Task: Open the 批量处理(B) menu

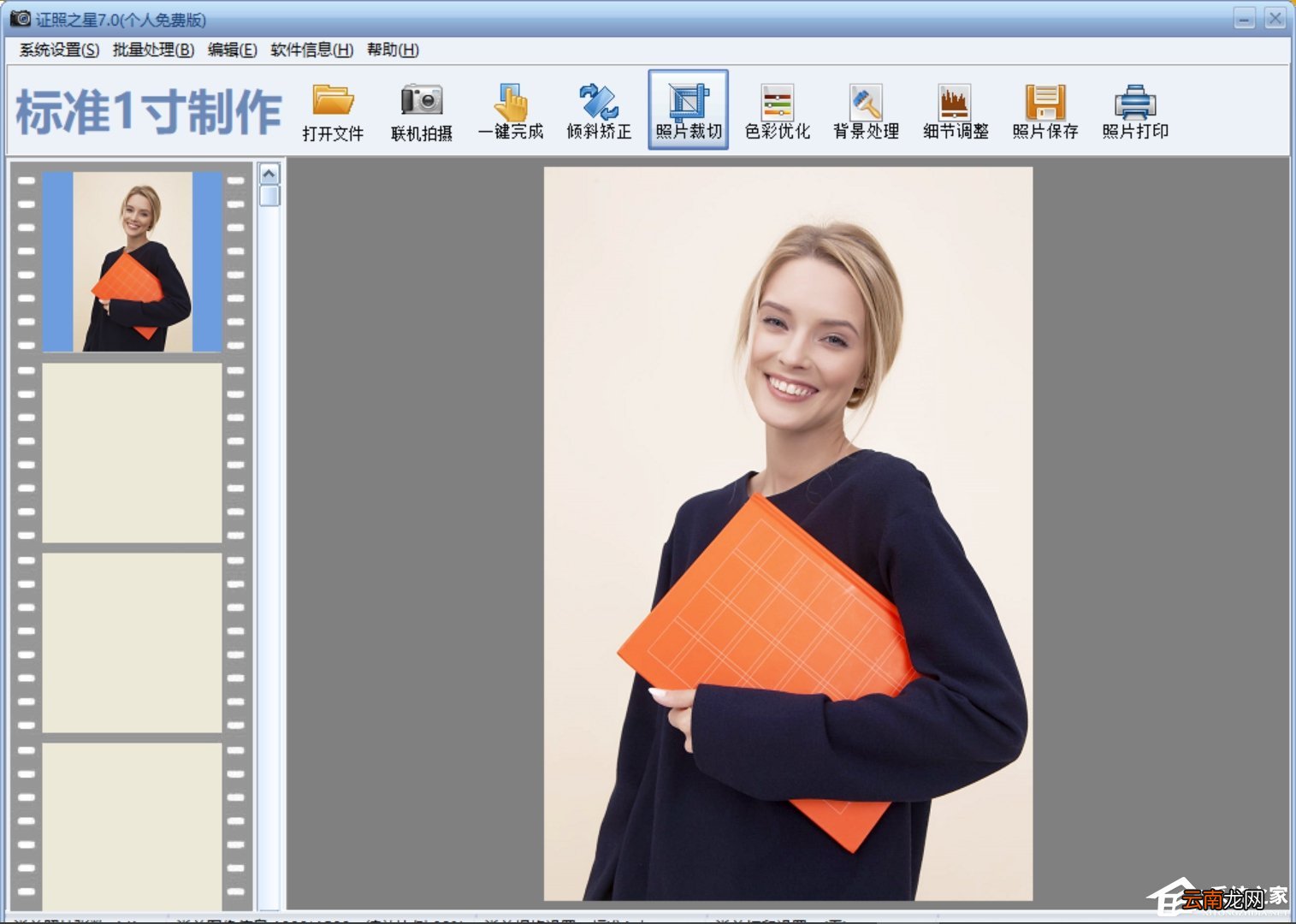Action: [153, 50]
